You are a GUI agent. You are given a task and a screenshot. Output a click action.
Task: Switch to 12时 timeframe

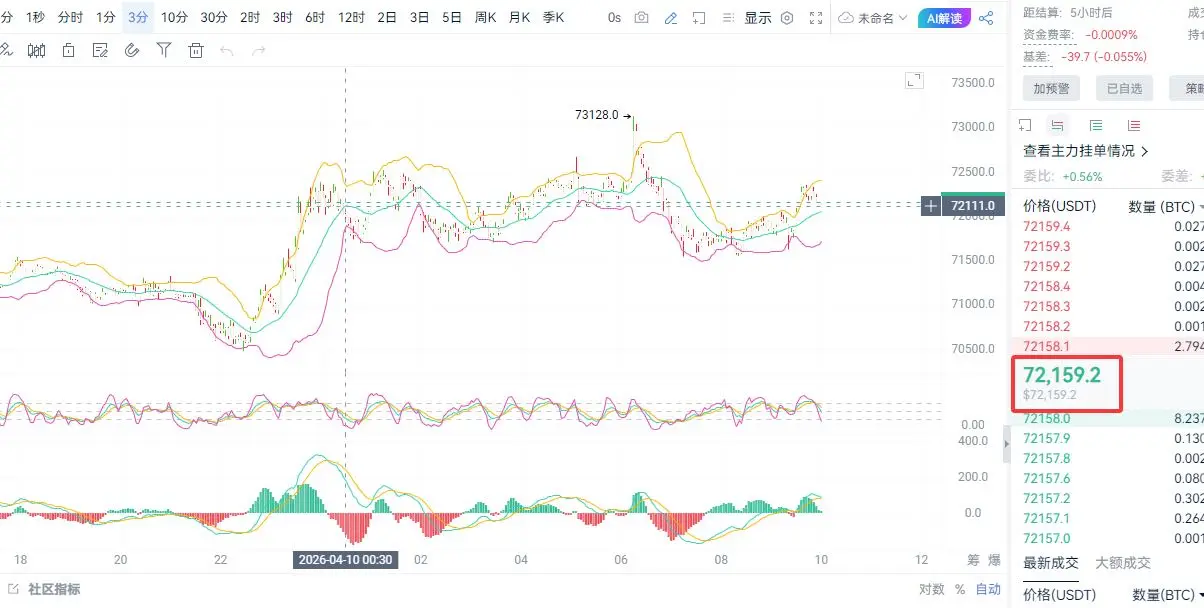point(351,17)
